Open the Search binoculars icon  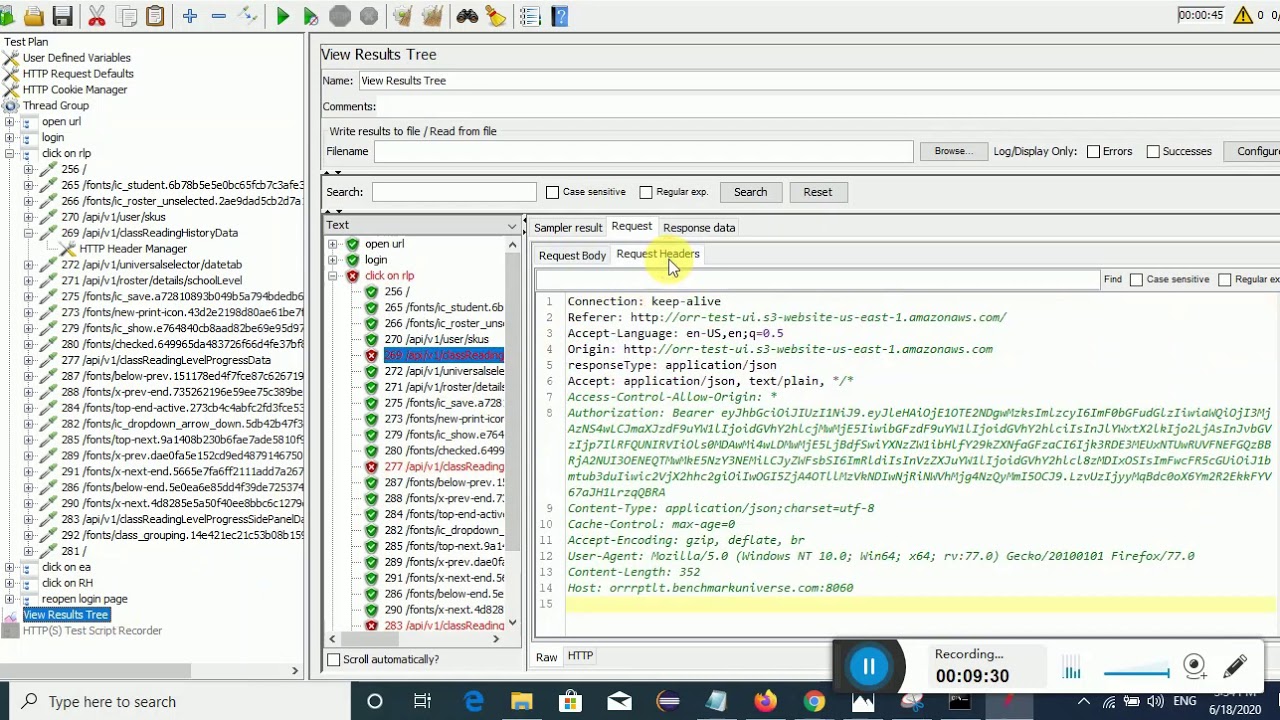click(x=467, y=16)
